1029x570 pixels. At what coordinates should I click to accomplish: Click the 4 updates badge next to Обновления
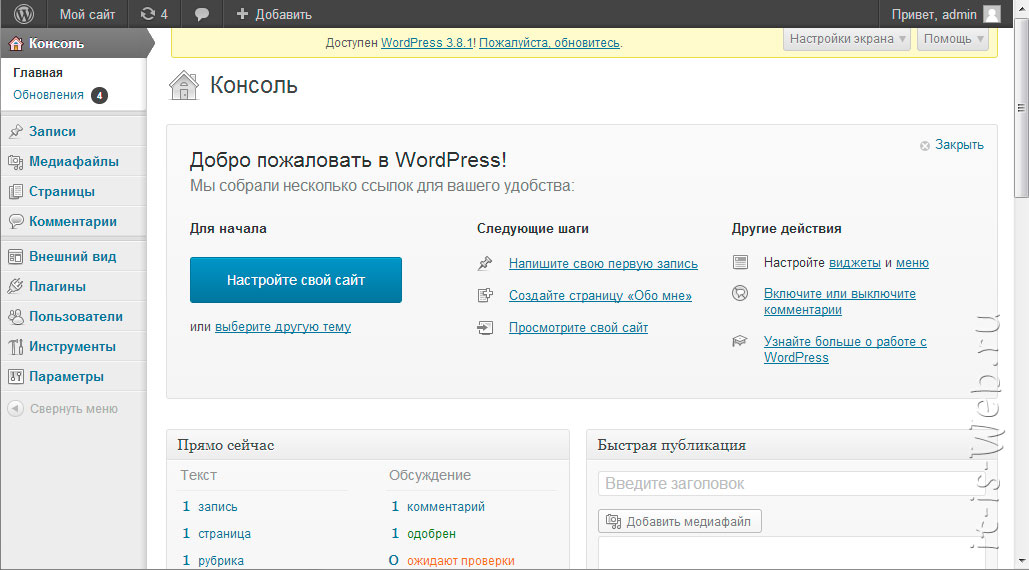[x=99, y=96]
